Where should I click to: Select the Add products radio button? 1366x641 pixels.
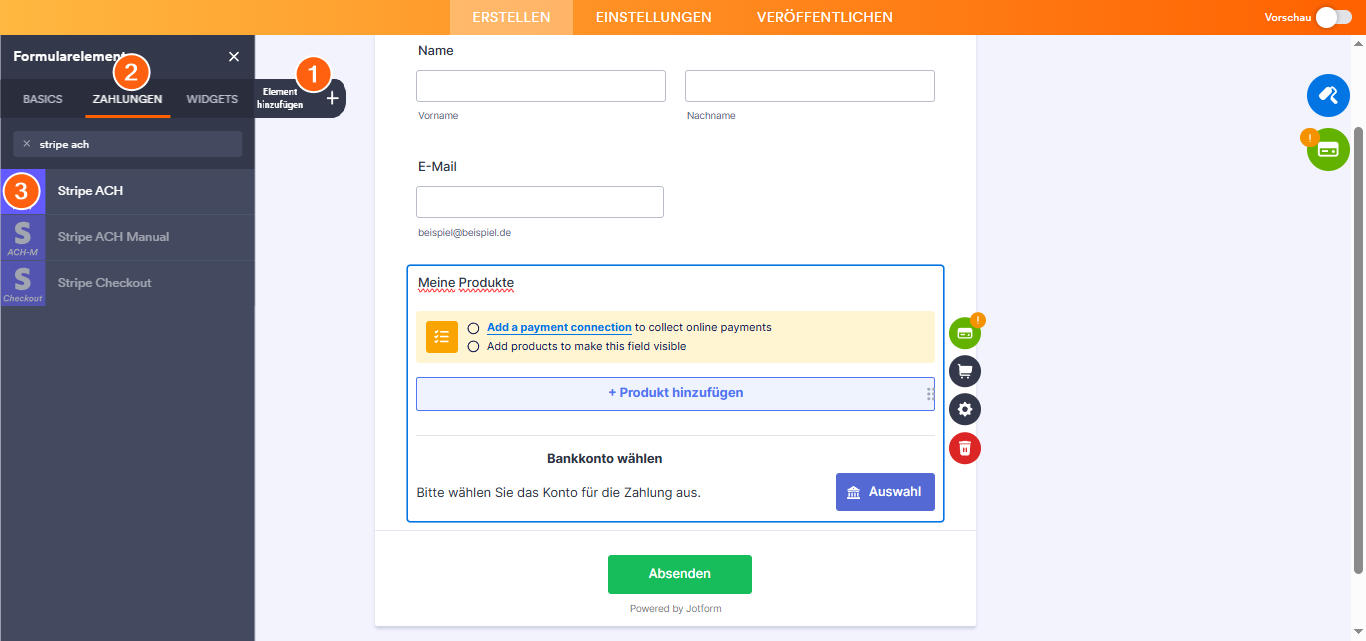473,347
